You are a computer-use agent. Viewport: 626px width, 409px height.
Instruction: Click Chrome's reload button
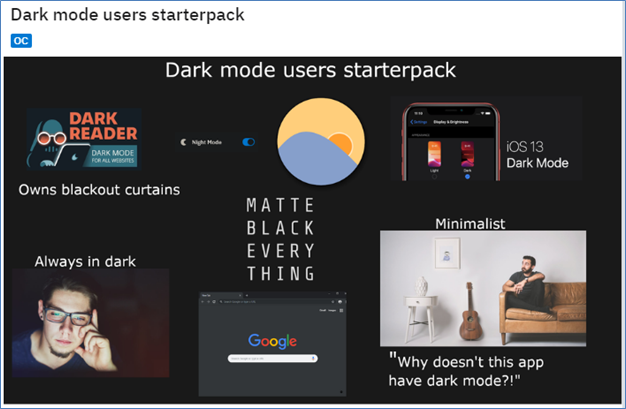point(214,302)
